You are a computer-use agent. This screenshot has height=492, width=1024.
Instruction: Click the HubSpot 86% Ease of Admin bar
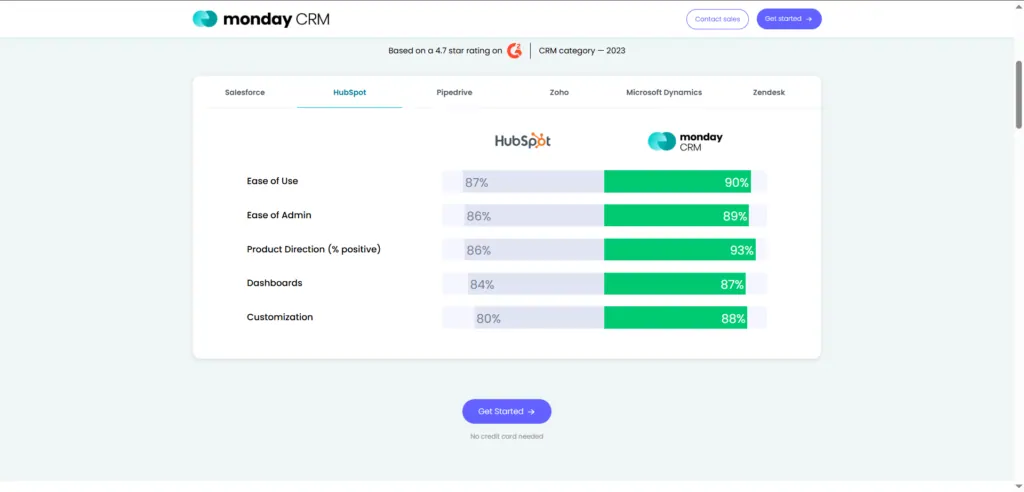click(x=534, y=216)
